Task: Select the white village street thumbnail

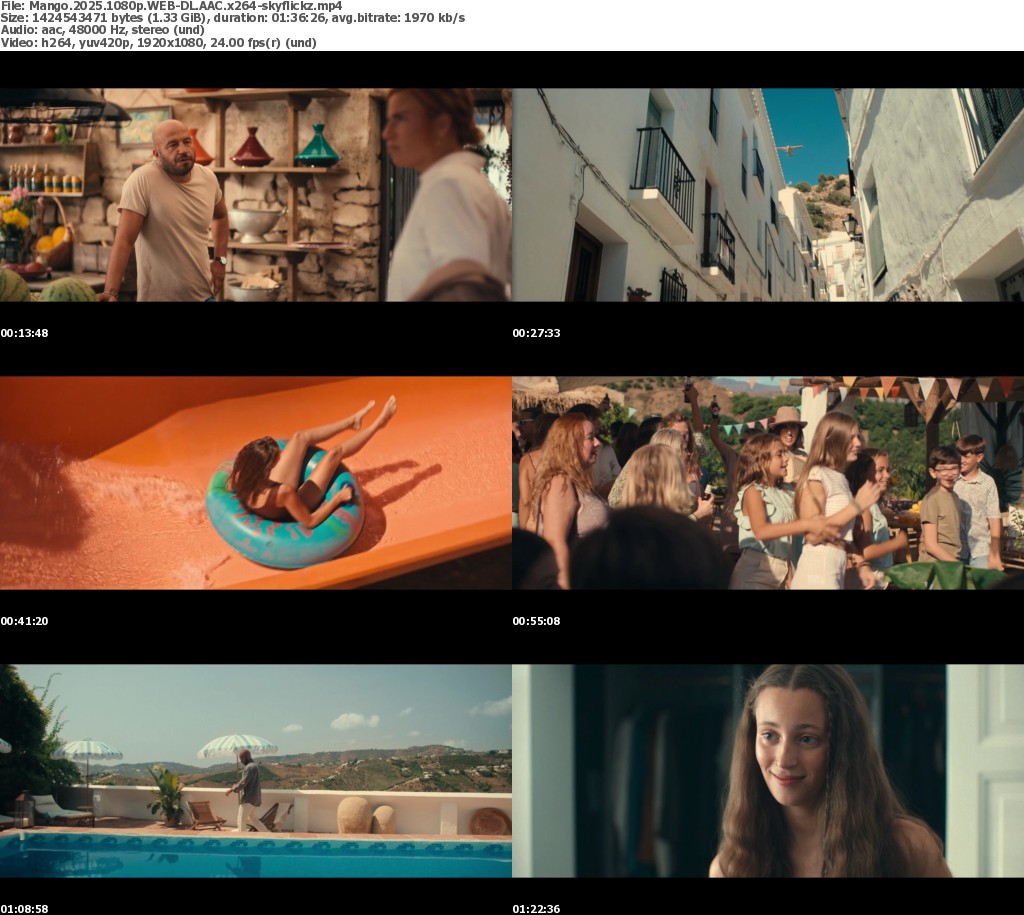Action: click(x=767, y=195)
